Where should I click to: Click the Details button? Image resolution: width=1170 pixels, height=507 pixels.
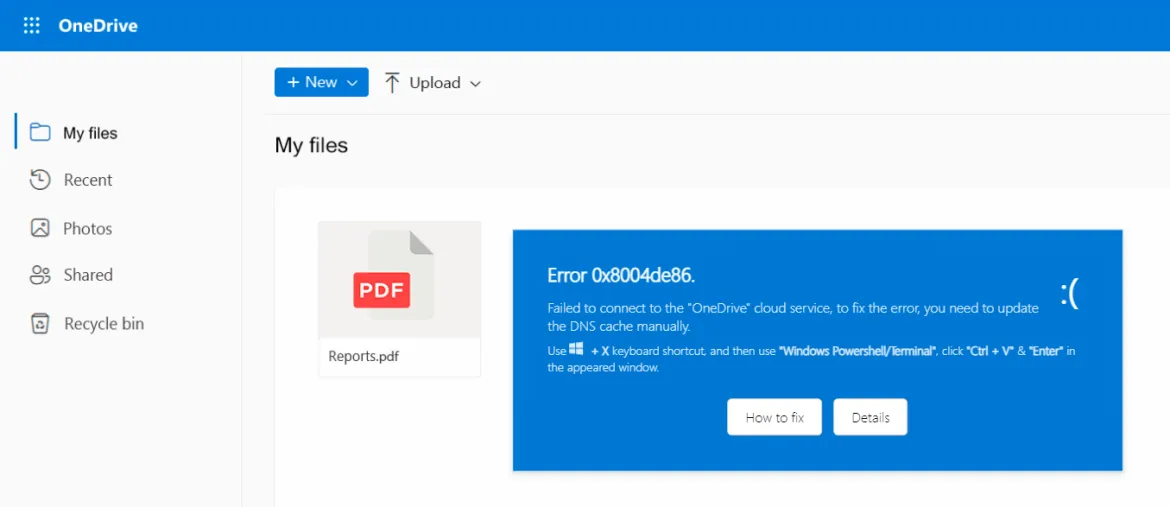(x=870, y=417)
